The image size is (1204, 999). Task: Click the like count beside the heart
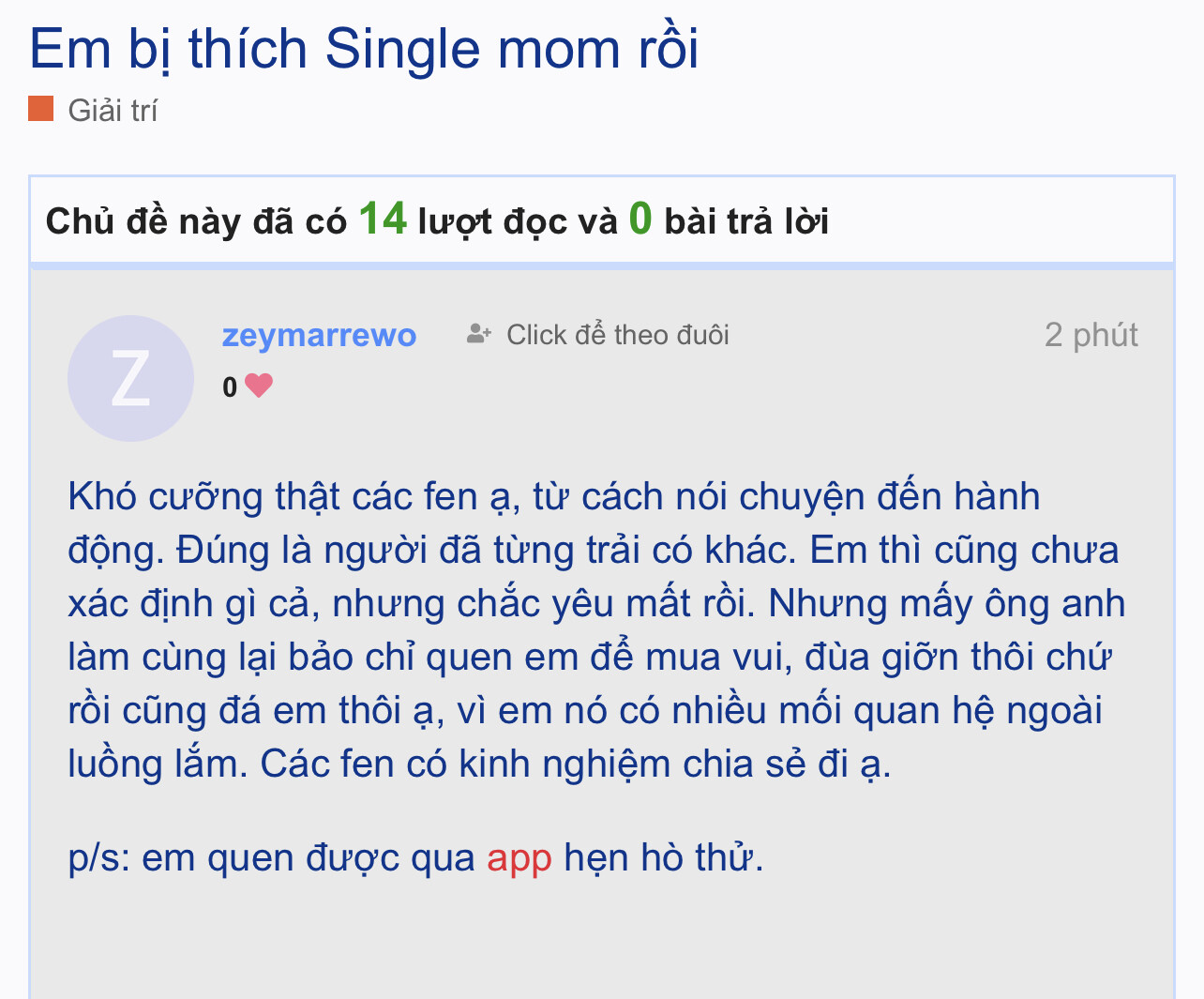point(230,386)
